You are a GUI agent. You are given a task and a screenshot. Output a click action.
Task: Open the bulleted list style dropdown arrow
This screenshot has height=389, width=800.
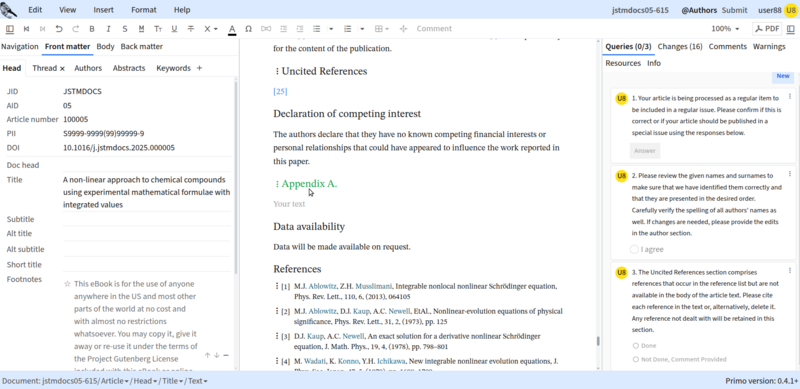(331, 29)
